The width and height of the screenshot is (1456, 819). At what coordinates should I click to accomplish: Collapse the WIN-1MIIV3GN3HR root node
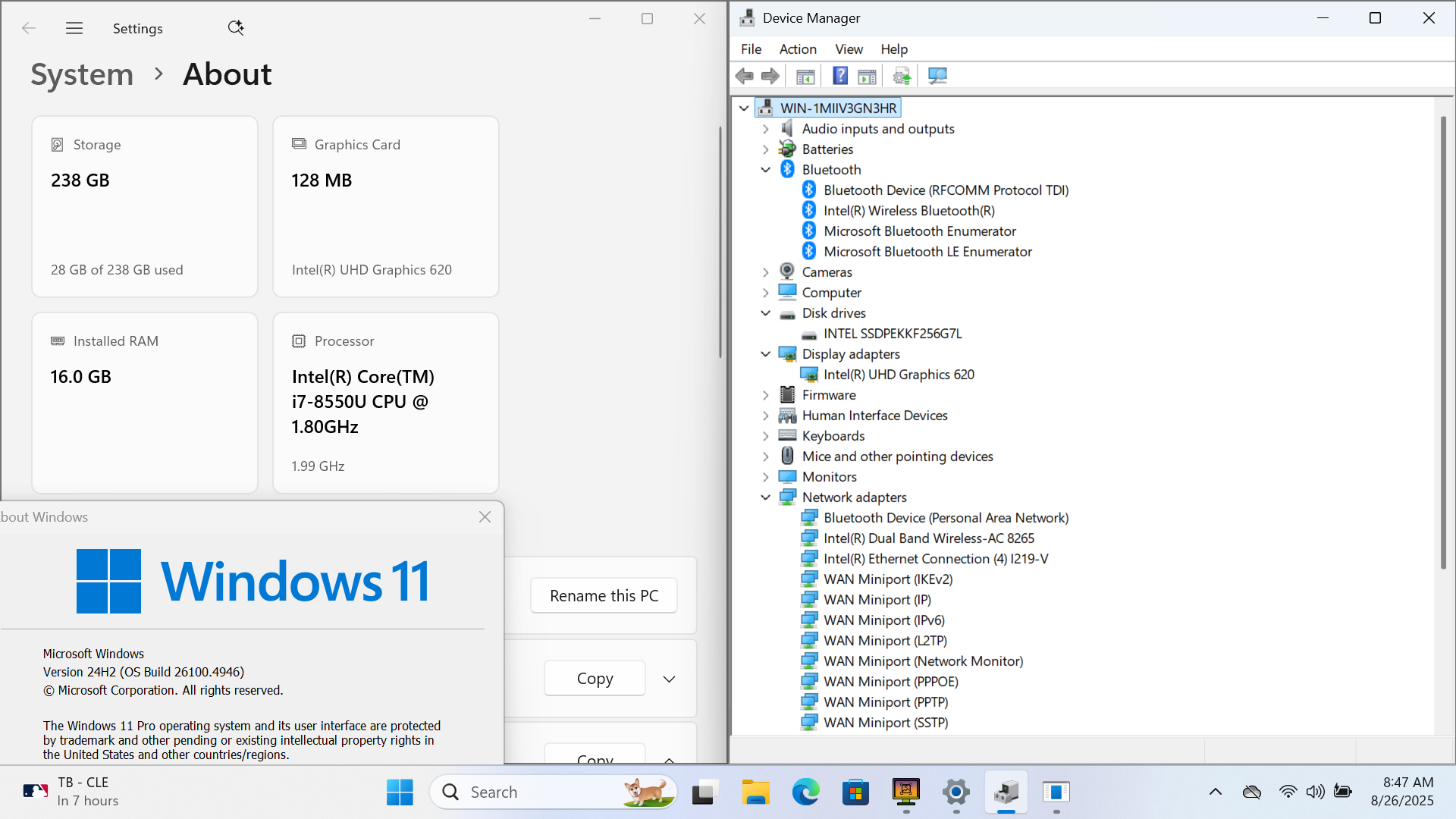[744, 108]
